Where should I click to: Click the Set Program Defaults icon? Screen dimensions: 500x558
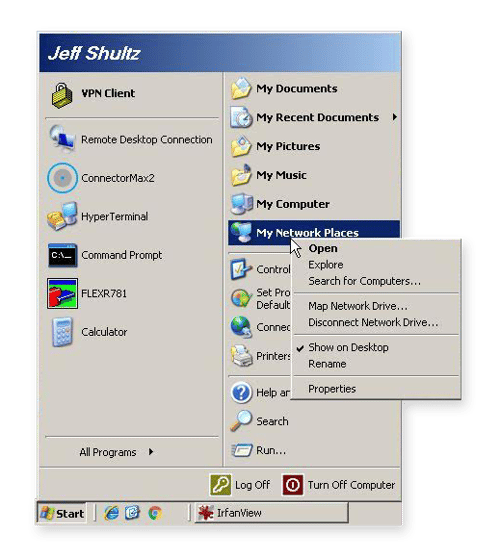tap(241, 298)
